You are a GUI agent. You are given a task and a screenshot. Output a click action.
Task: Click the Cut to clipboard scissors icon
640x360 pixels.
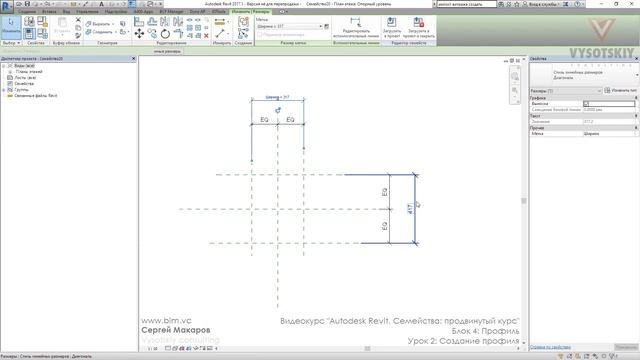pos(78,20)
